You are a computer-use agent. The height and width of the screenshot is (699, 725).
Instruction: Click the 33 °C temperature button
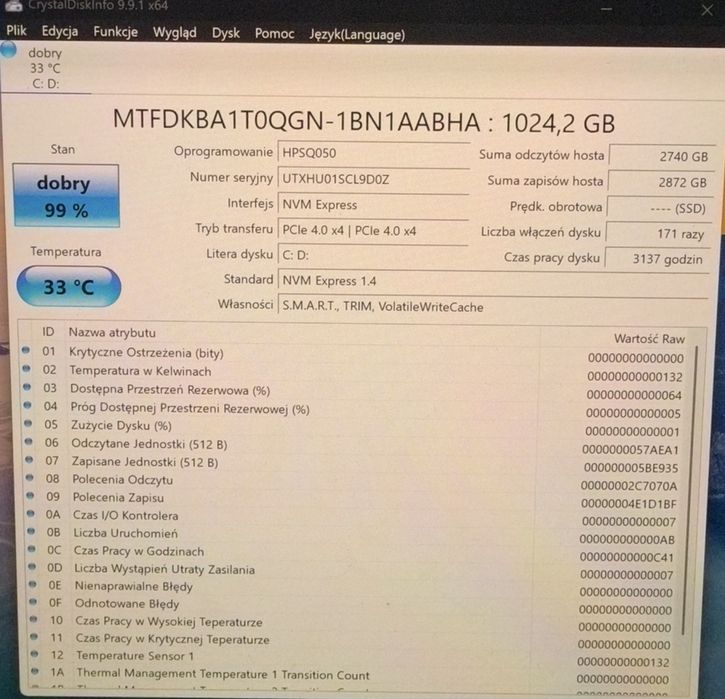(69, 287)
